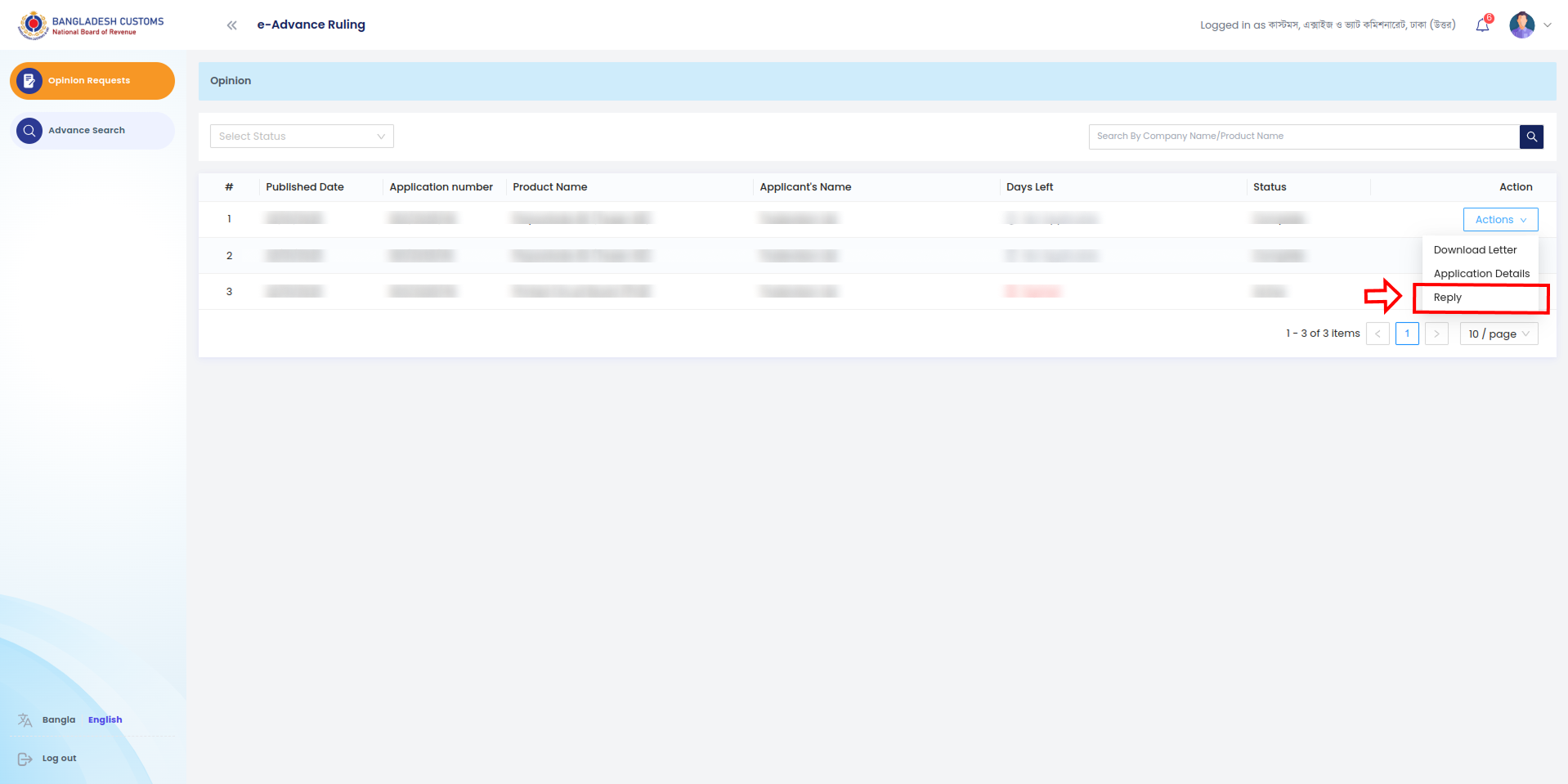Click the Product Name column header
Viewport: 1568px width, 784px height.
pos(550,187)
